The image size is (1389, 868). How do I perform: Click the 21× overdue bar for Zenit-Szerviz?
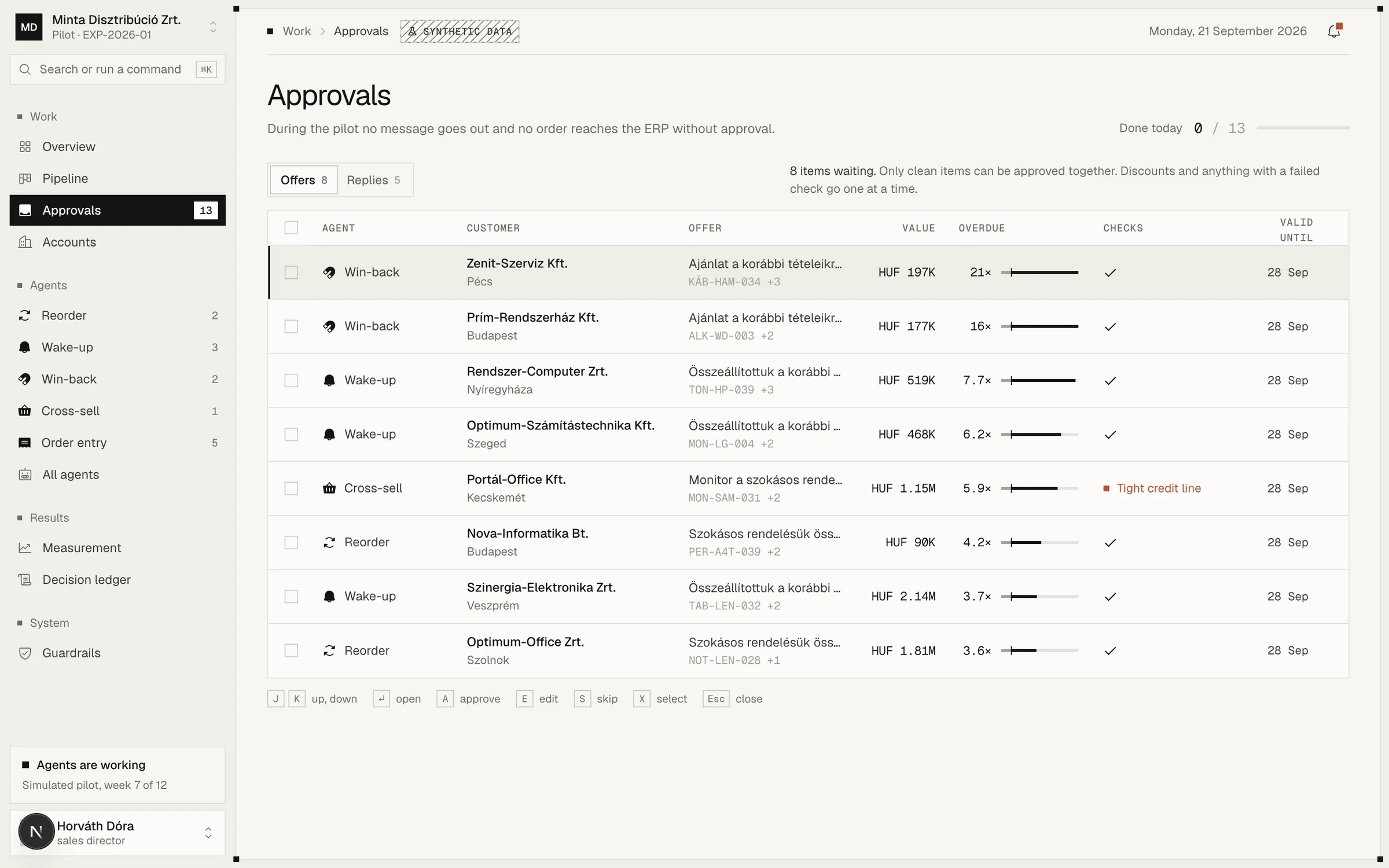1039,273
